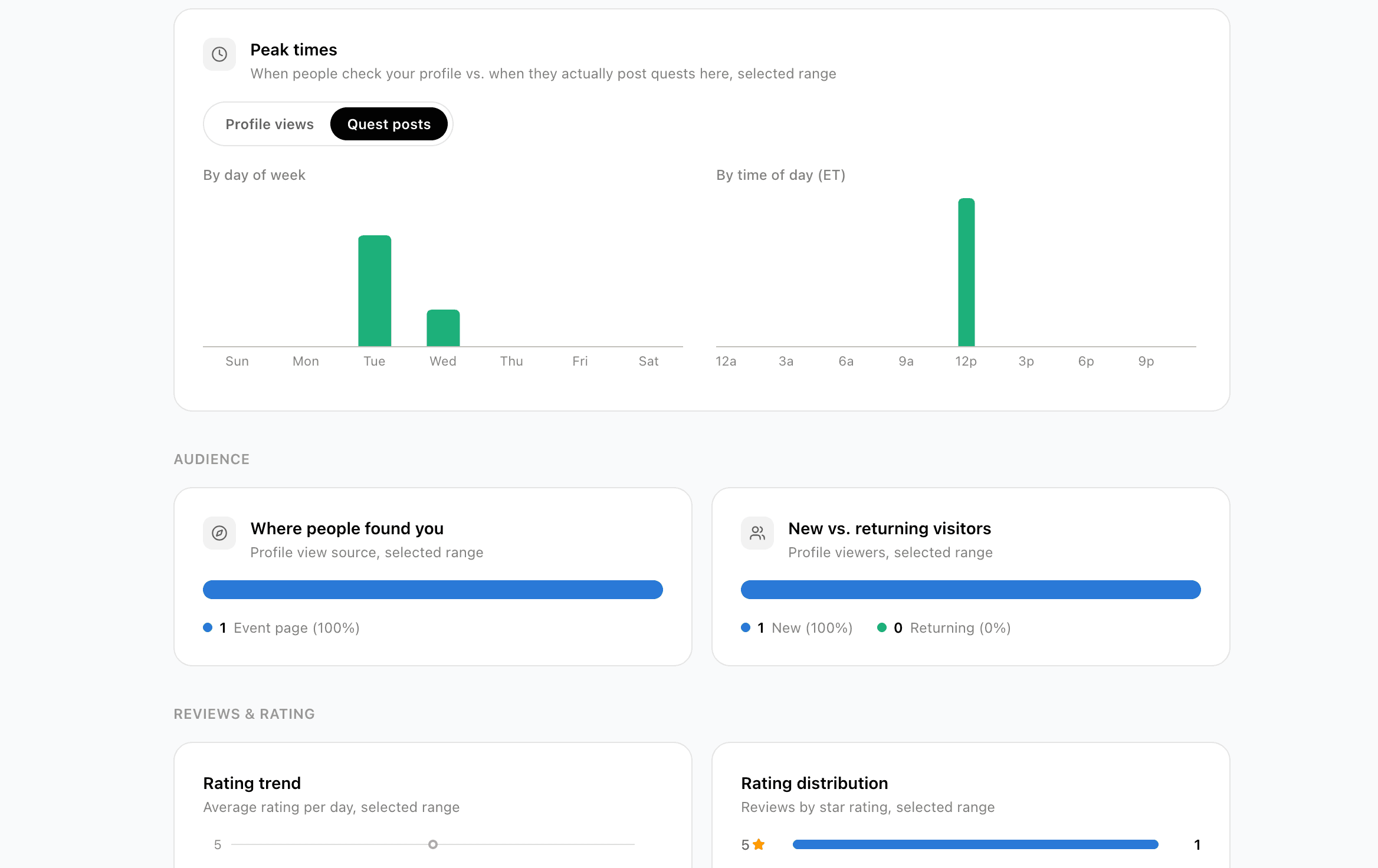Click the blue dot next to Event page
Image resolution: width=1378 pixels, height=868 pixels.
208,627
